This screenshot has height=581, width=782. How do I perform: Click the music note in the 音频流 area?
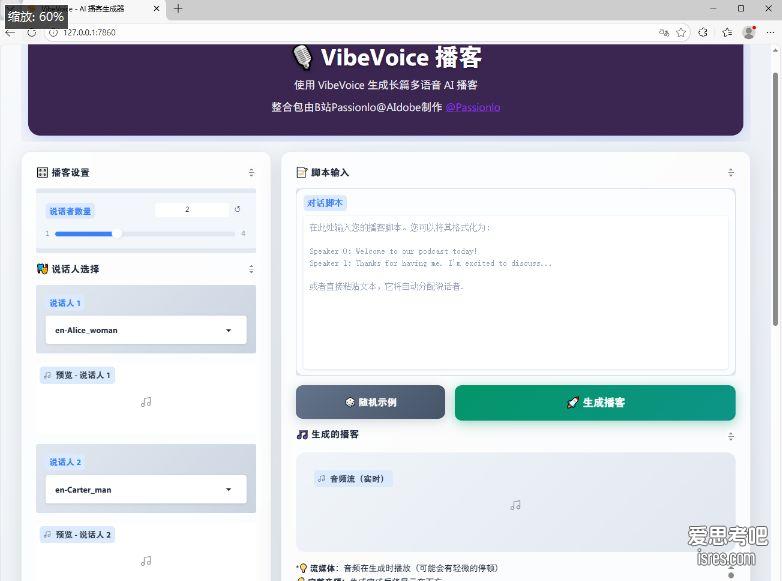pos(515,505)
